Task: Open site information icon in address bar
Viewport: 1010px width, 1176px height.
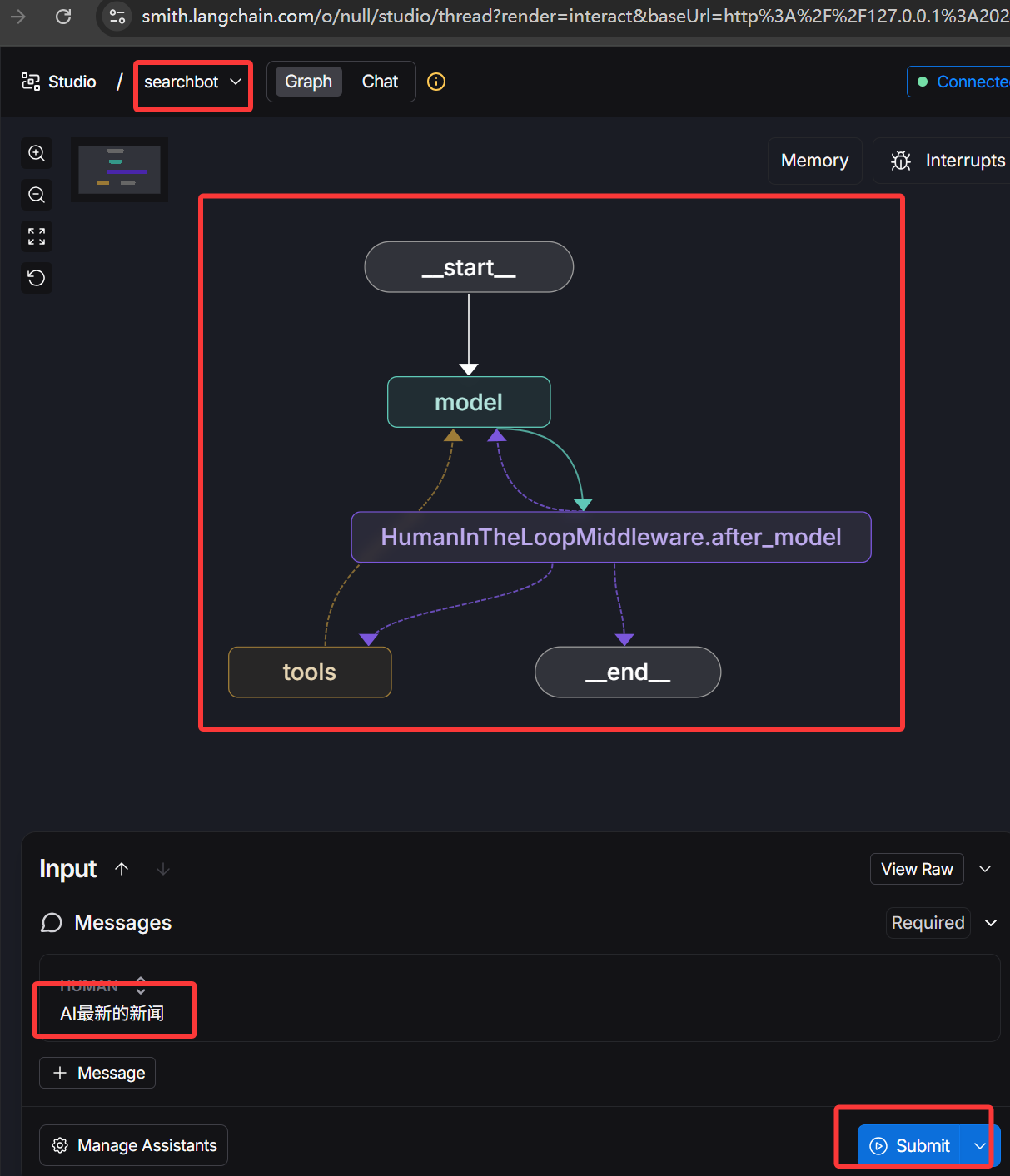Action: (117, 17)
